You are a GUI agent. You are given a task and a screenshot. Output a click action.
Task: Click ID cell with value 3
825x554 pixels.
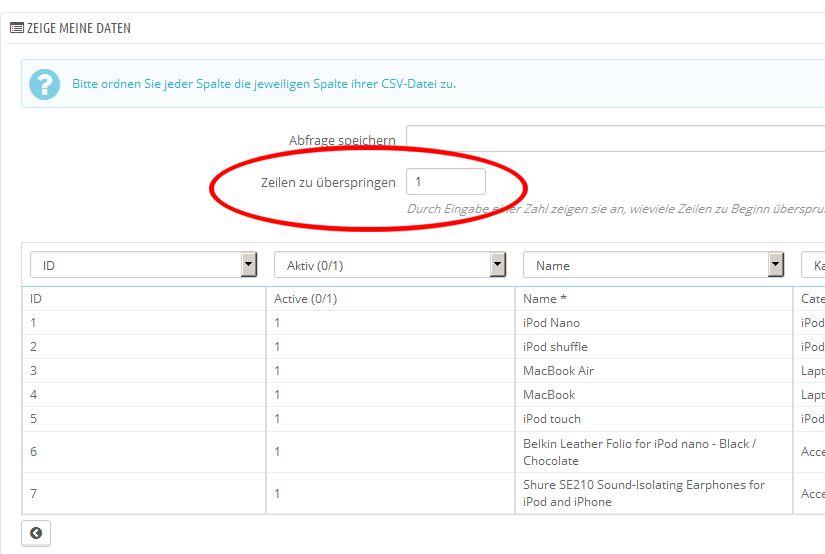tap(144, 371)
